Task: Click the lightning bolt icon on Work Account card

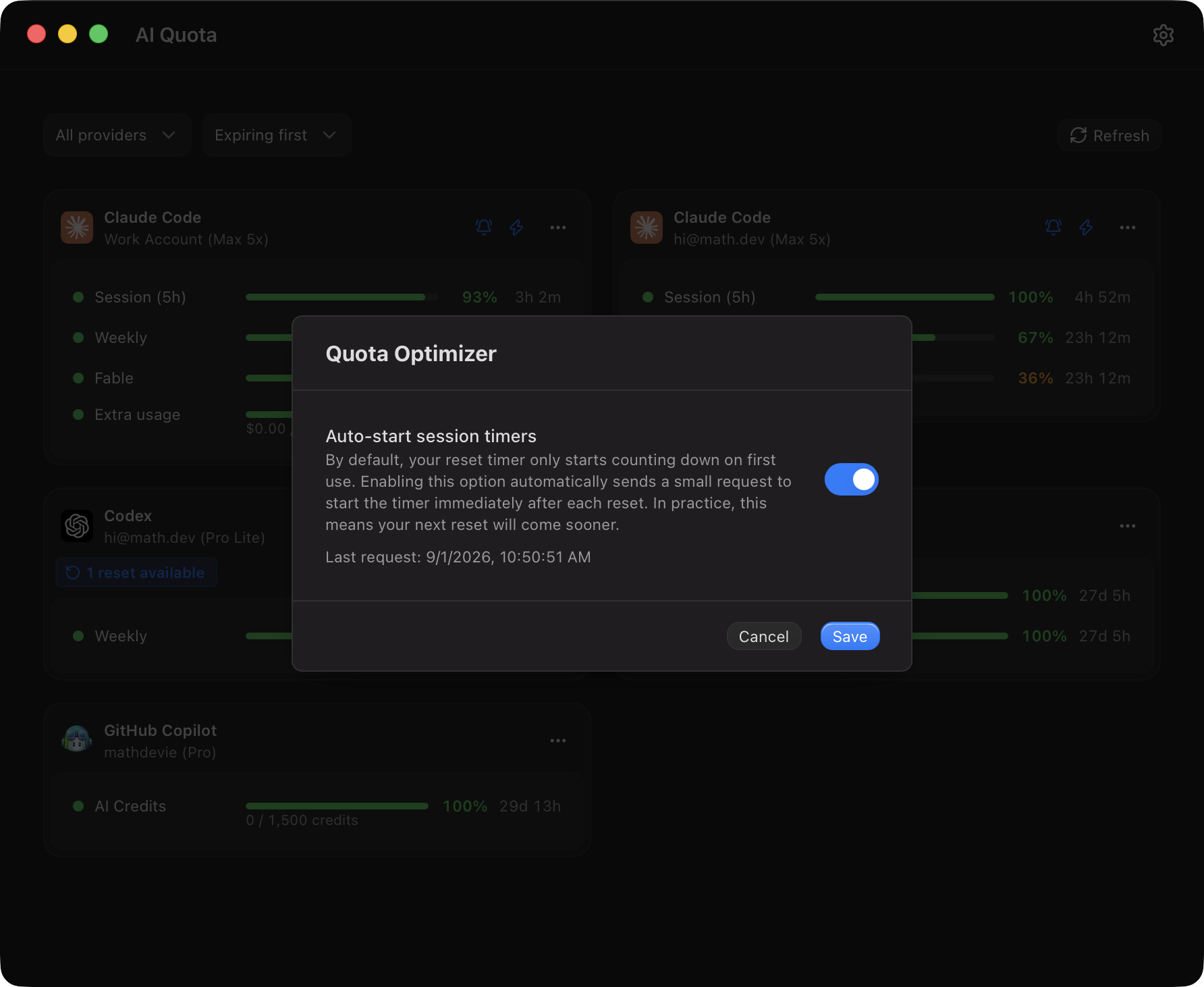Action: pyautogui.click(x=516, y=228)
